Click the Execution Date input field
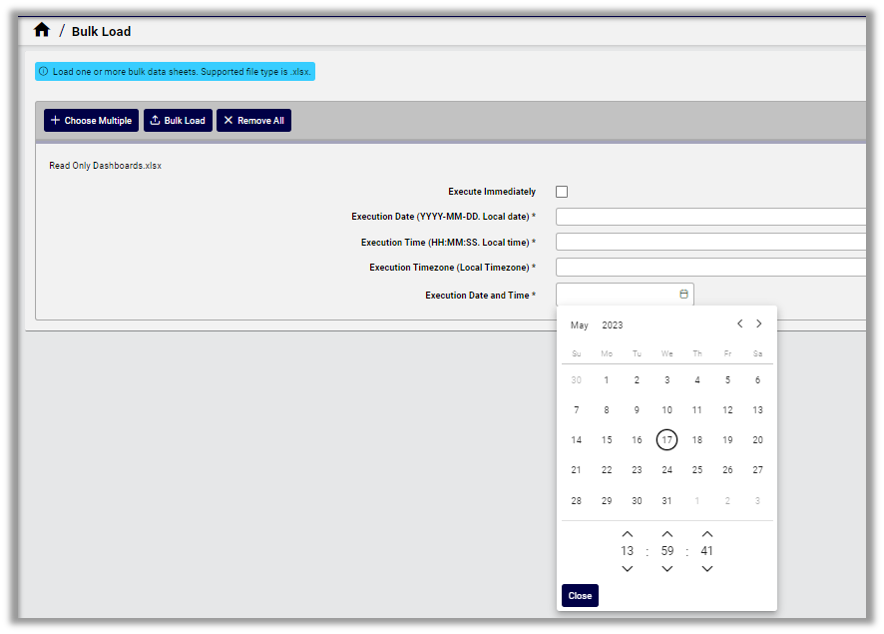The image size is (884, 634). (710, 216)
